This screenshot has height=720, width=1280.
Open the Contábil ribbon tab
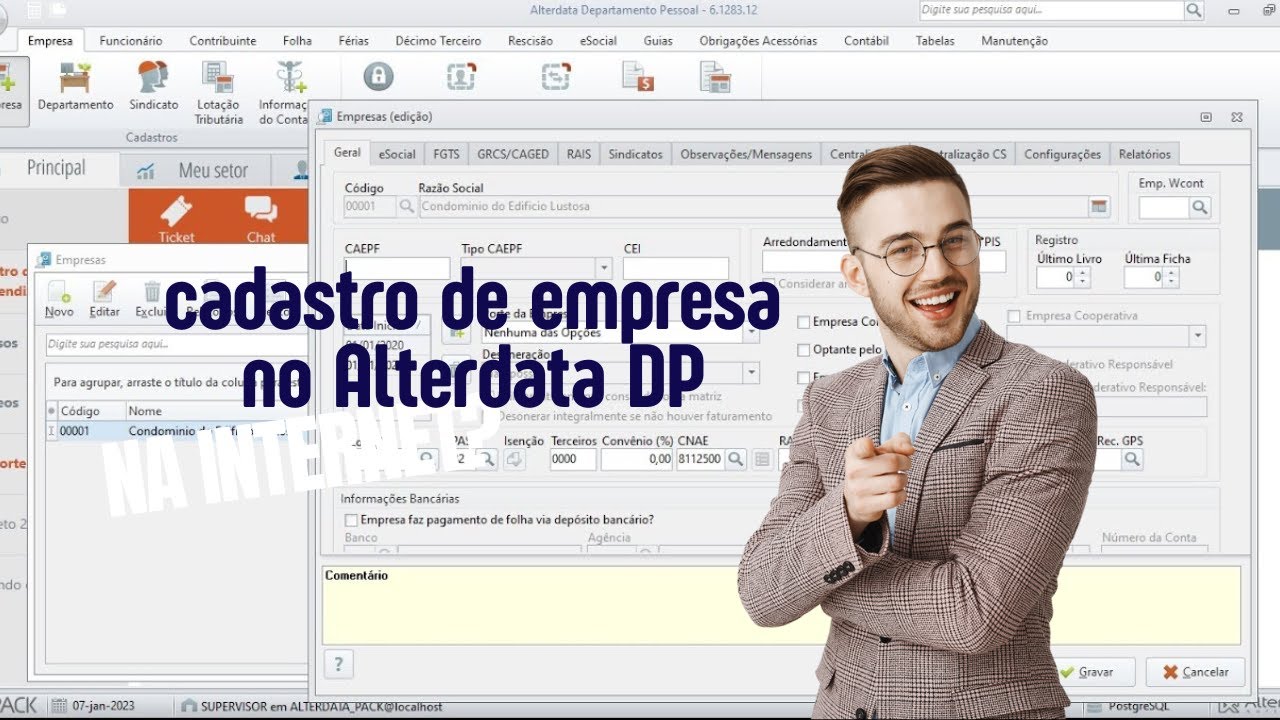click(866, 41)
